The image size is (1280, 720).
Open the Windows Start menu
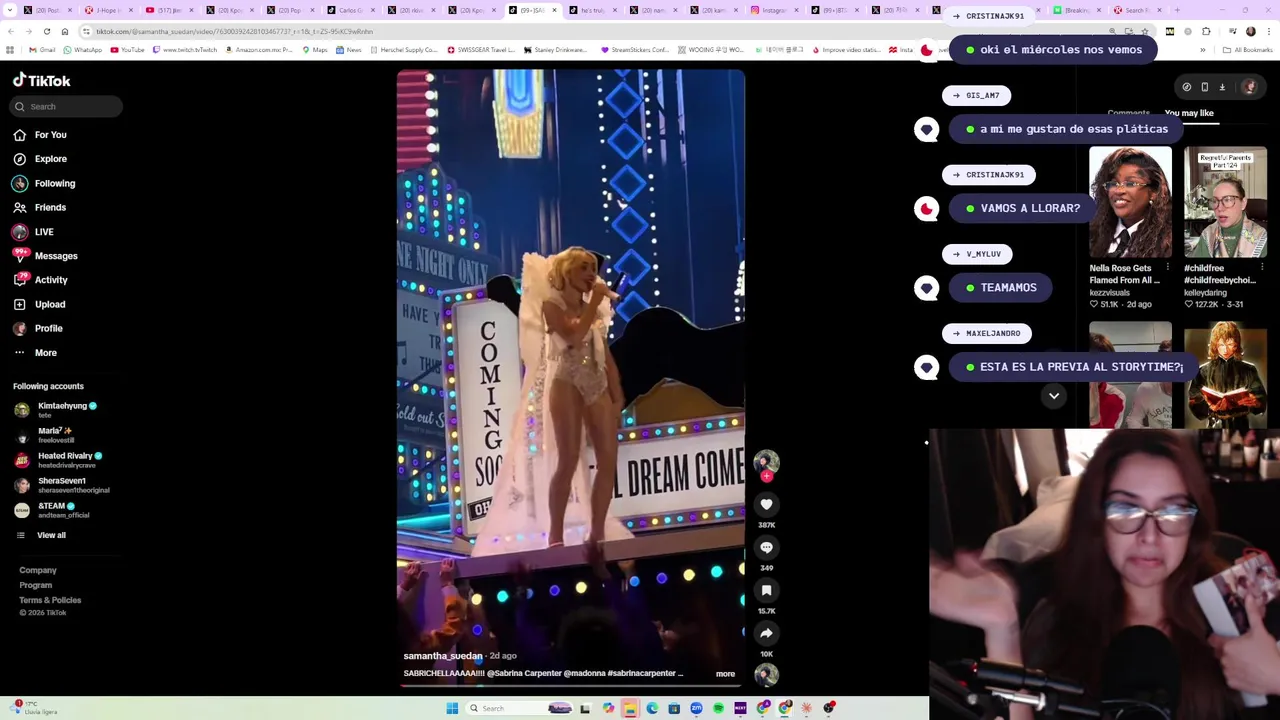[452, 708]
